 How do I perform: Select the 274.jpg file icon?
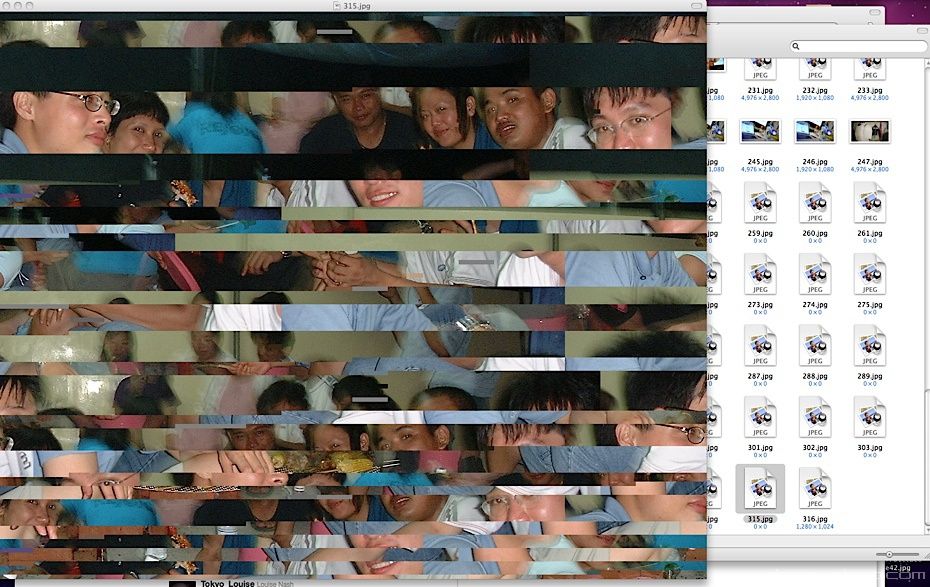point(815,274)
